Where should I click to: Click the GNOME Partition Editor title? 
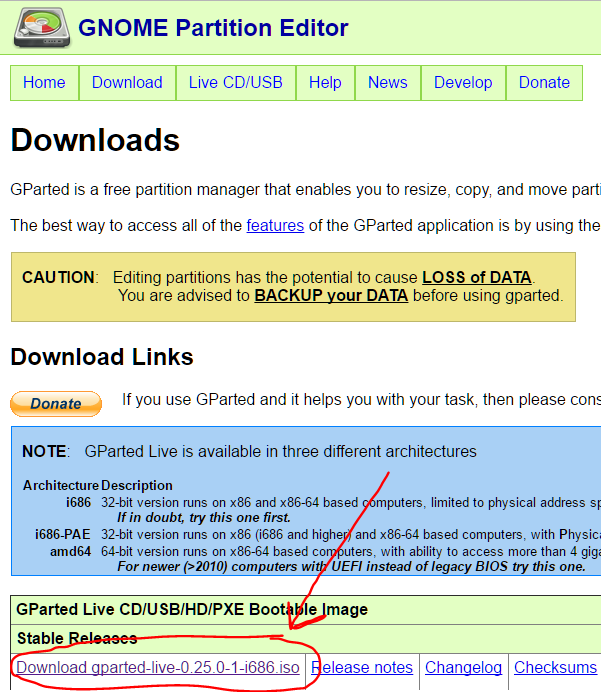pos(213,28)
